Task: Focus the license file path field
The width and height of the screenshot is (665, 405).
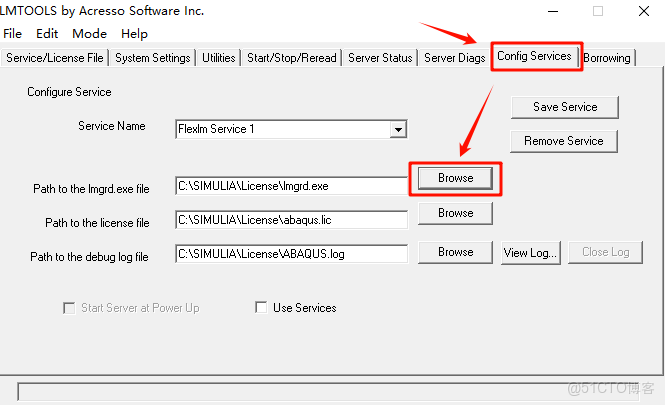Action: tap(292, 220)
